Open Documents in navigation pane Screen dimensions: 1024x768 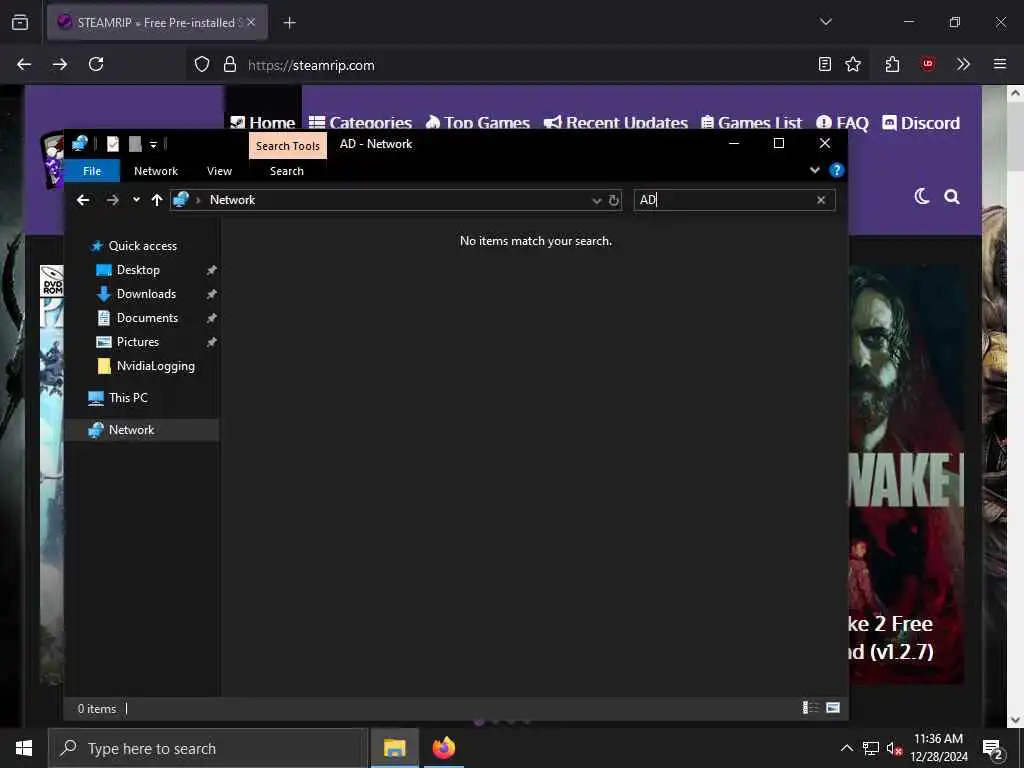click(147, 318)
